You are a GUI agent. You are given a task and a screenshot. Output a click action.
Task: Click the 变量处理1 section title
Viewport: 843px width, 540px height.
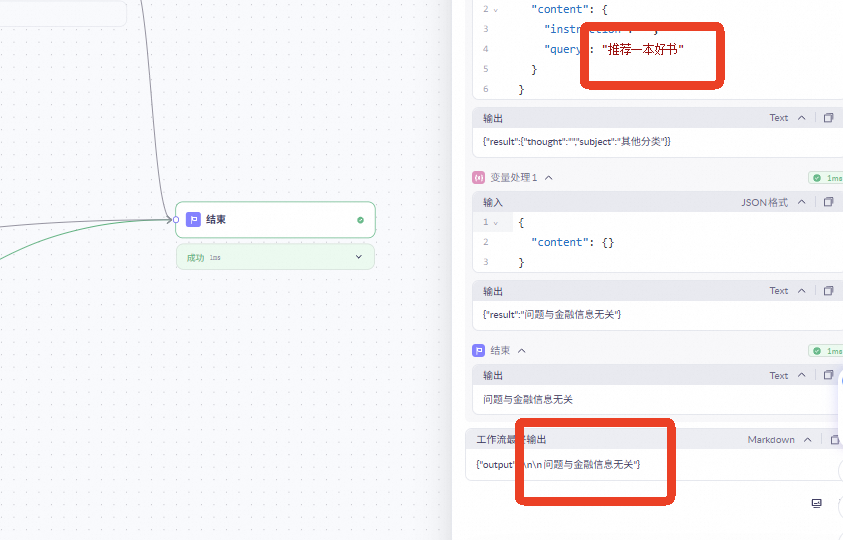click(x=513, y=177)
